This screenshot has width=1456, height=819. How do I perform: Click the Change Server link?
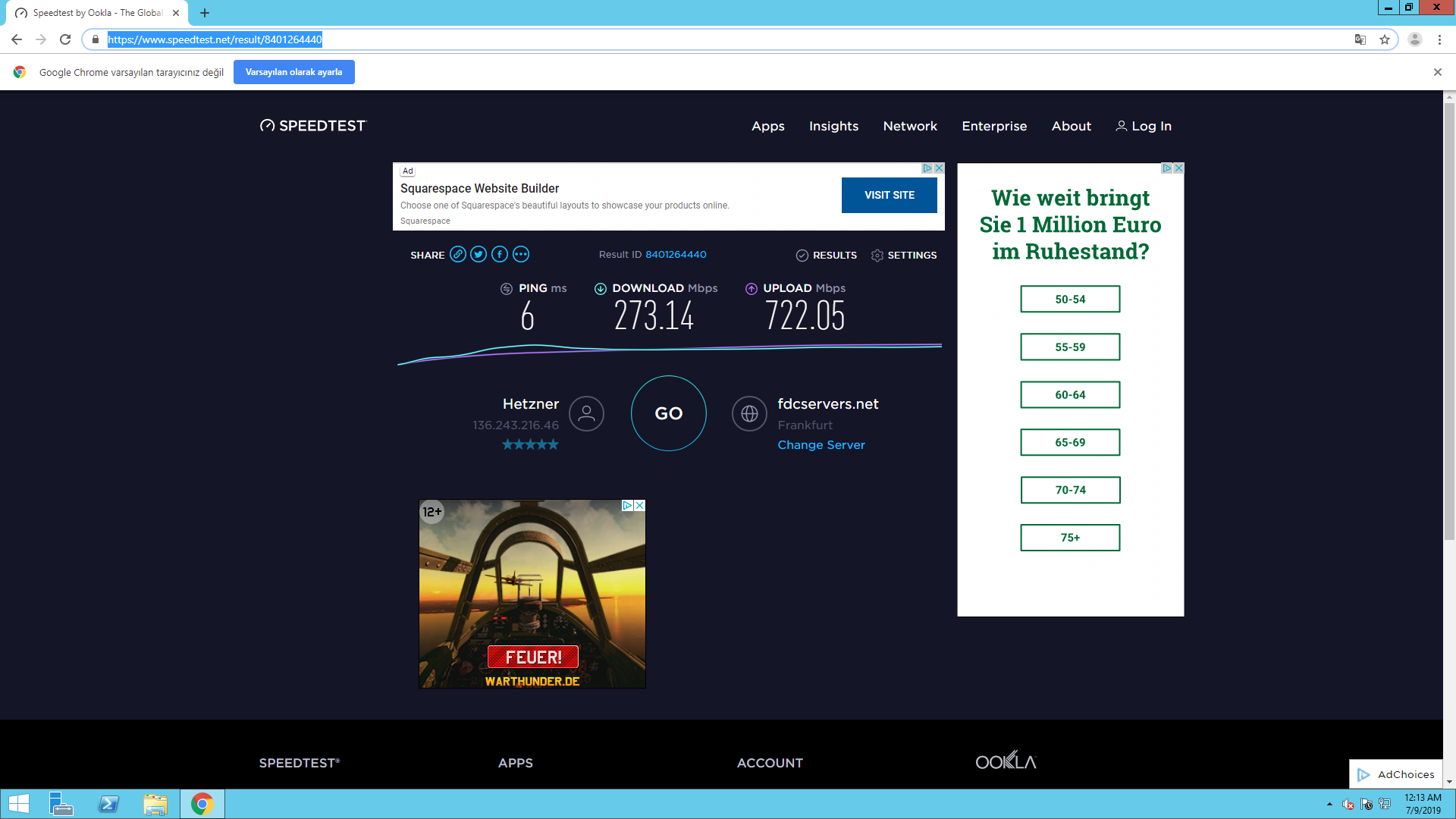coord(821,445)
